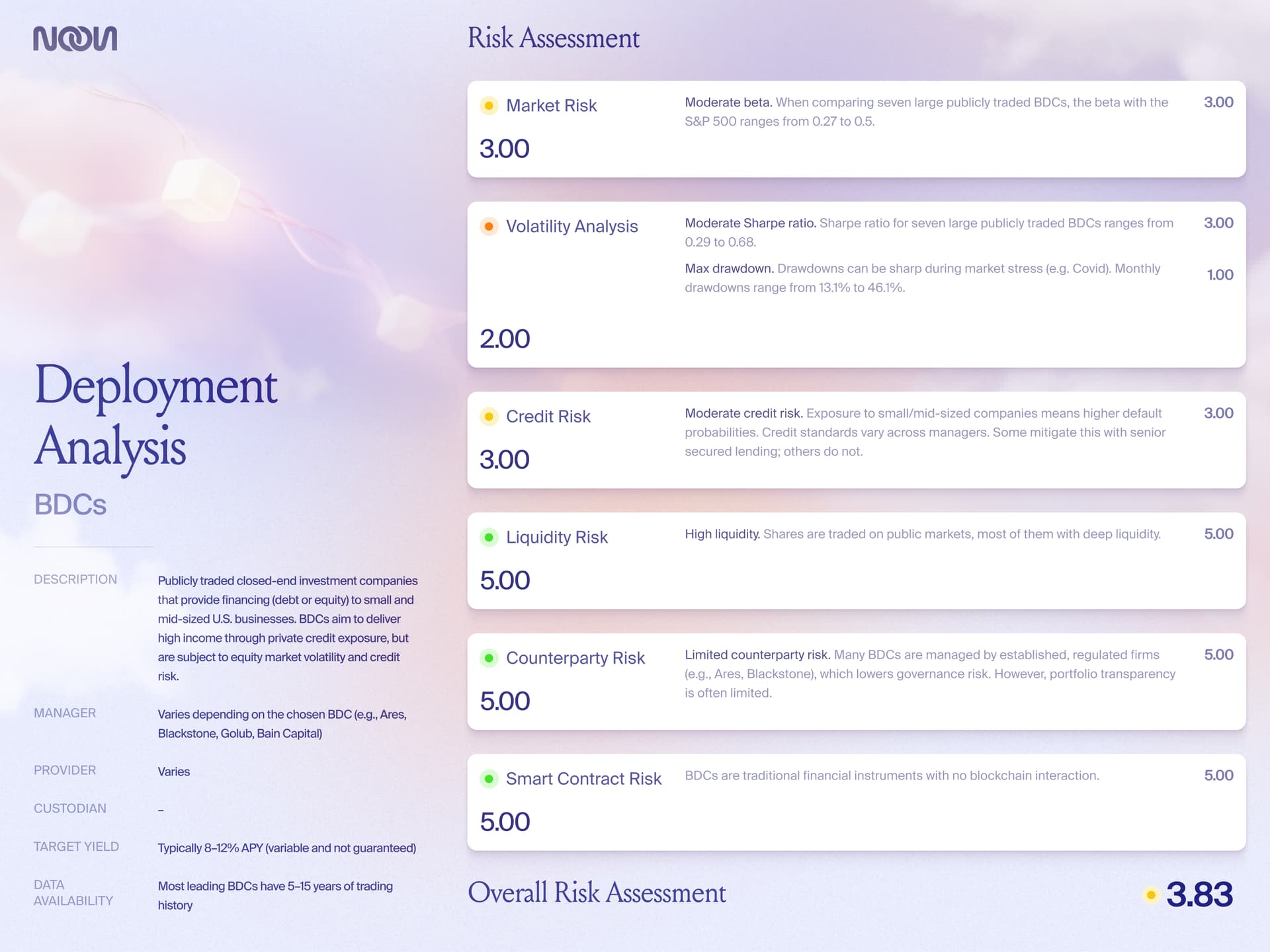This screenshot has width=1270, height=952.
Task: Click the Volatility Analysis title
Action: pyautogui.click(x=571, y=226)
